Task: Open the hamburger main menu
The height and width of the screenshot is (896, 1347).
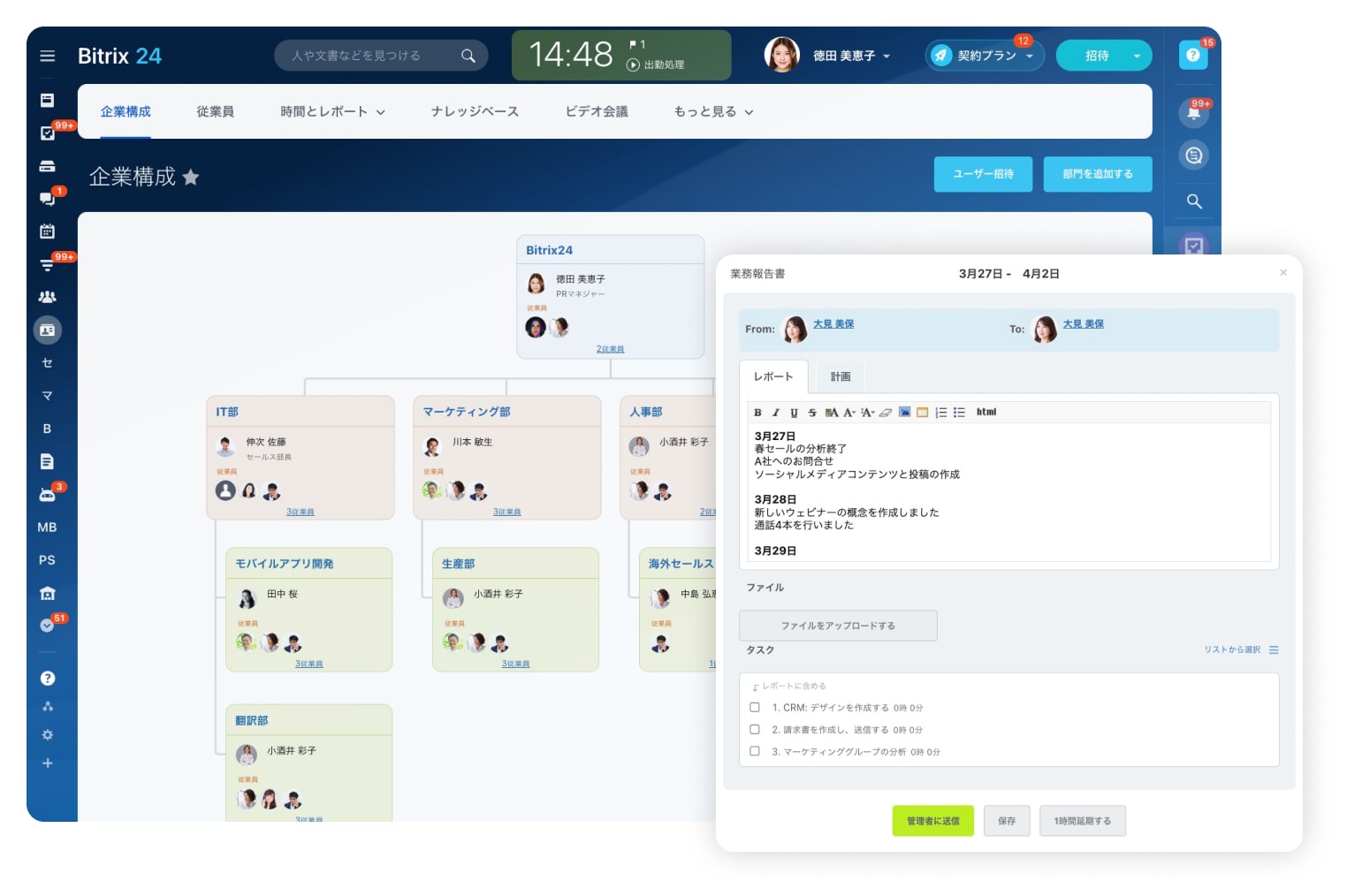Action: (48, 56)
